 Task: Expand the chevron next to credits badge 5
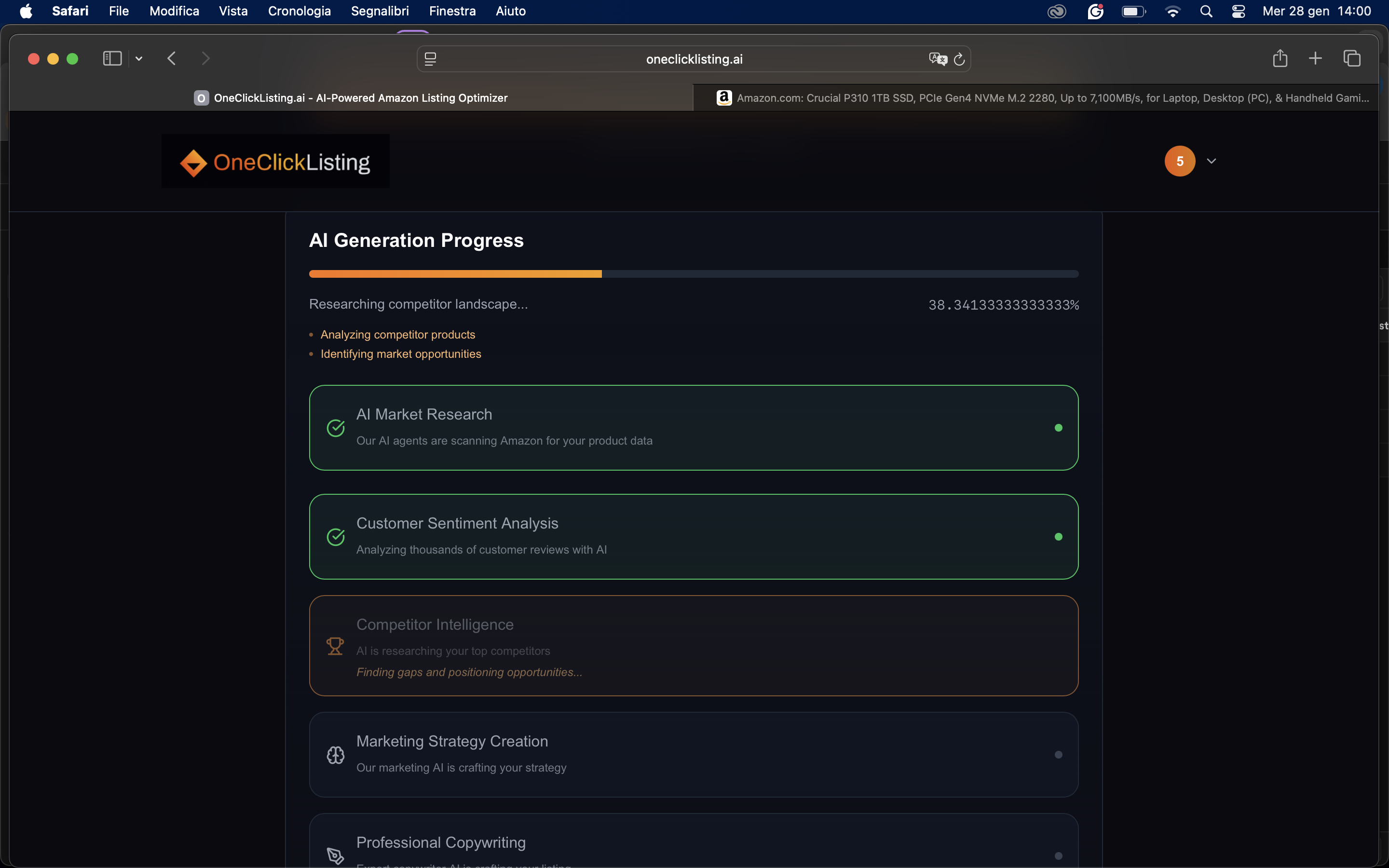(1211, 161)
